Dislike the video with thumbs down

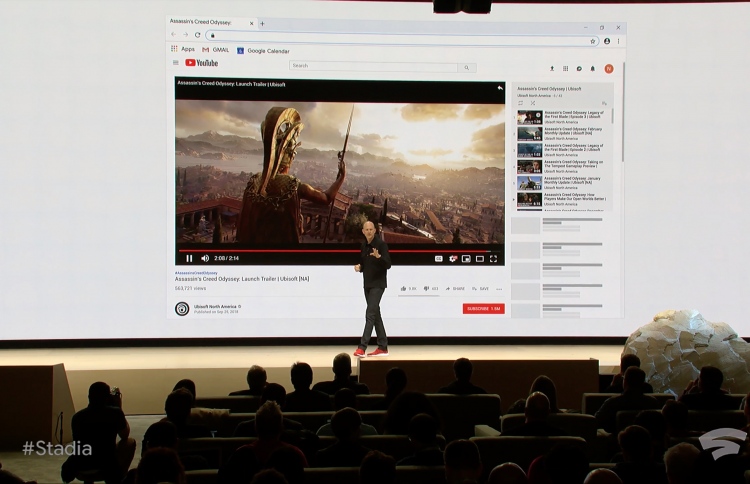431,288
